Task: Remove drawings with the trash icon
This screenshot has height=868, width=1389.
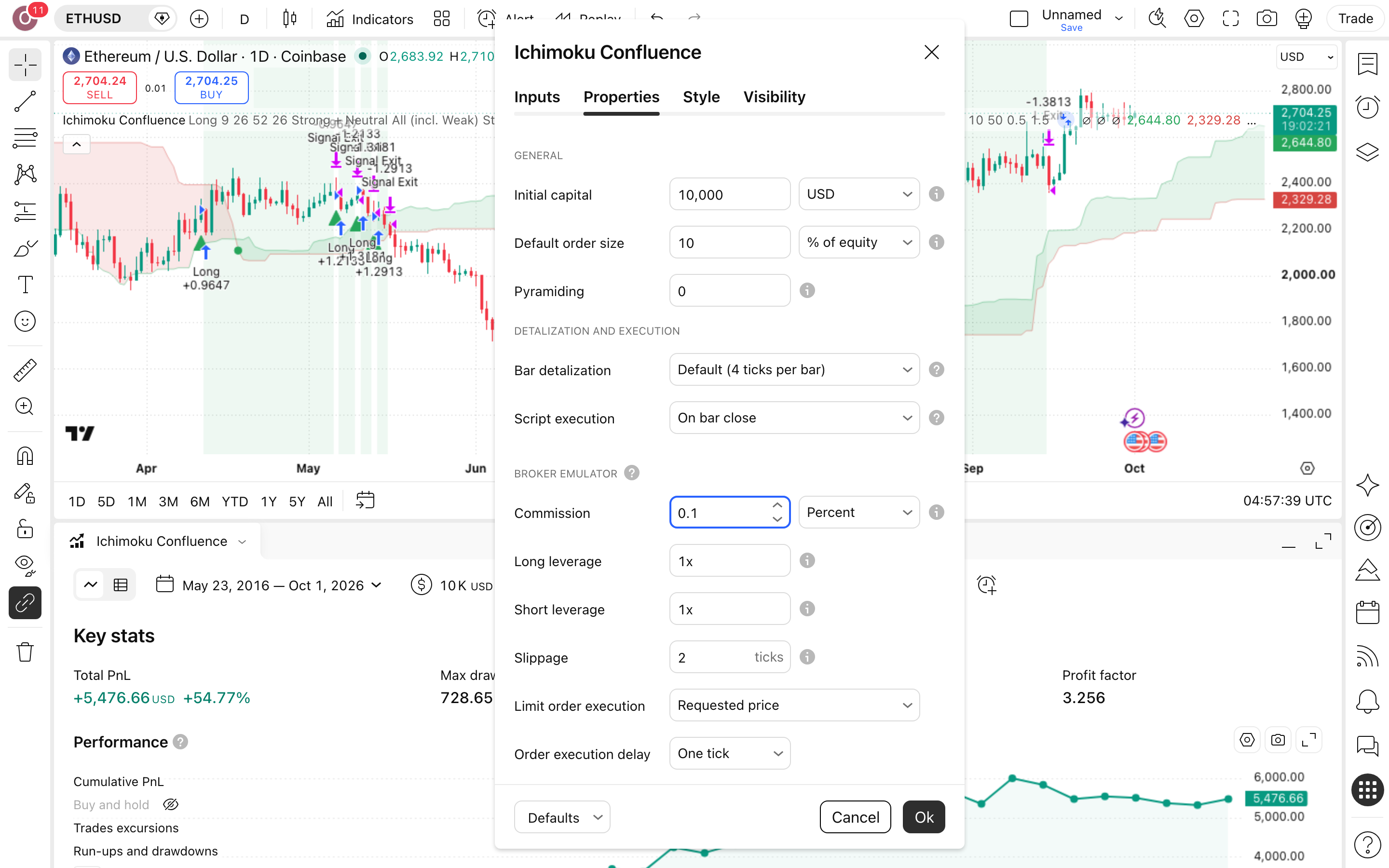Action: 25,651
